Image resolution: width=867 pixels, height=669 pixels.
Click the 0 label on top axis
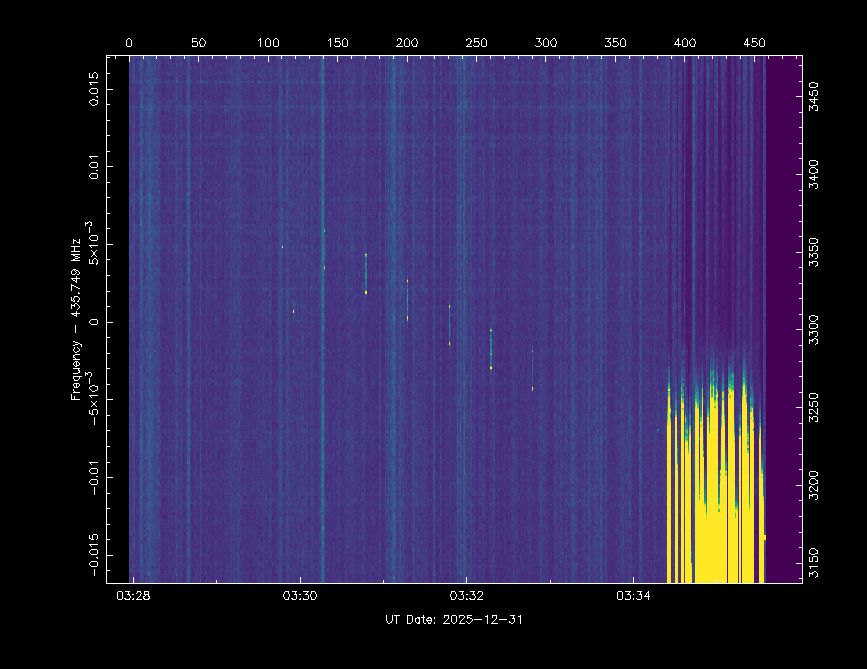tap(129, 44)
